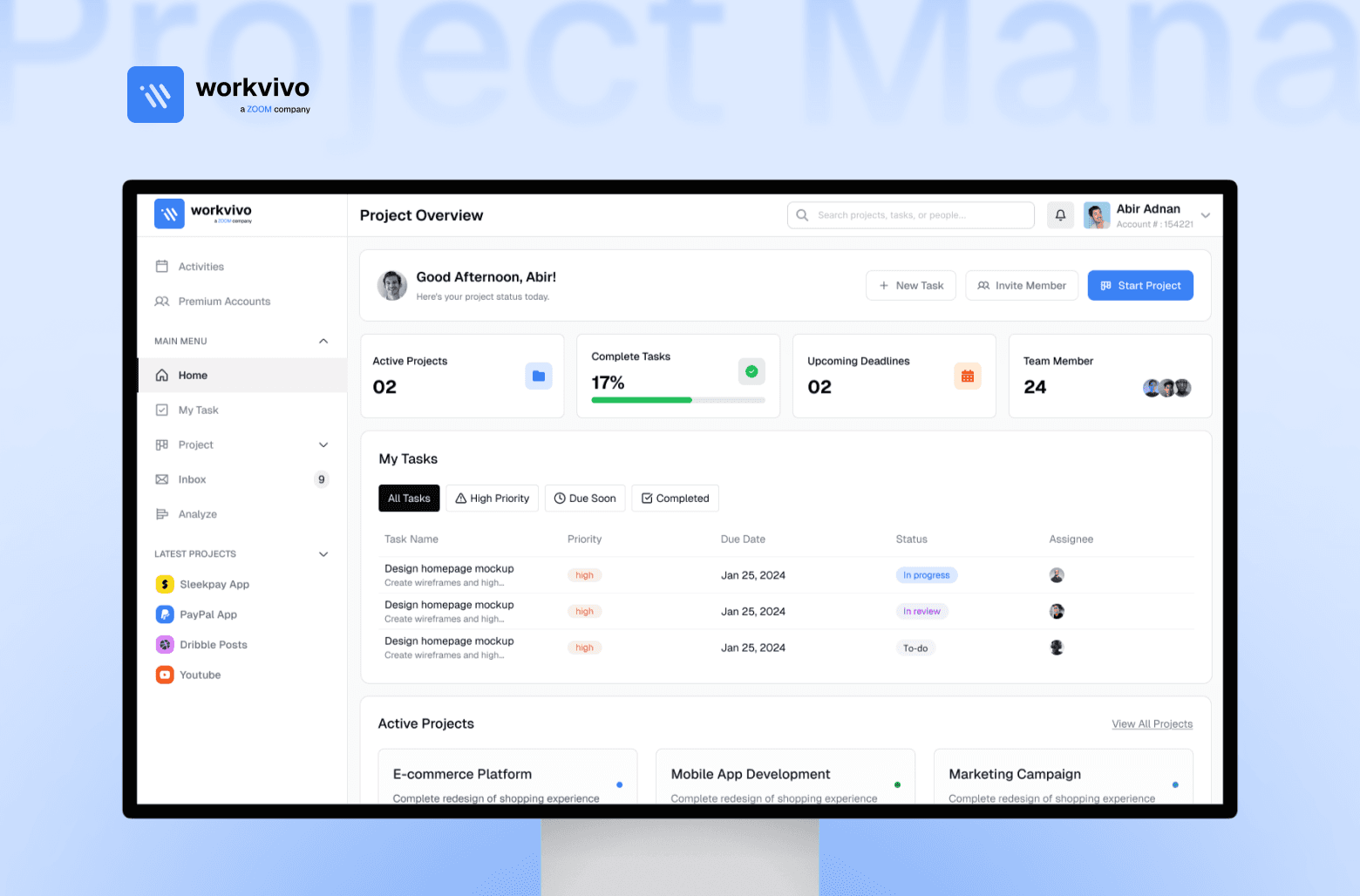Select the Completed tasks filter
Image resolution: width=1360 pixels, height=896 pixels.
click(x=675, y=498)
